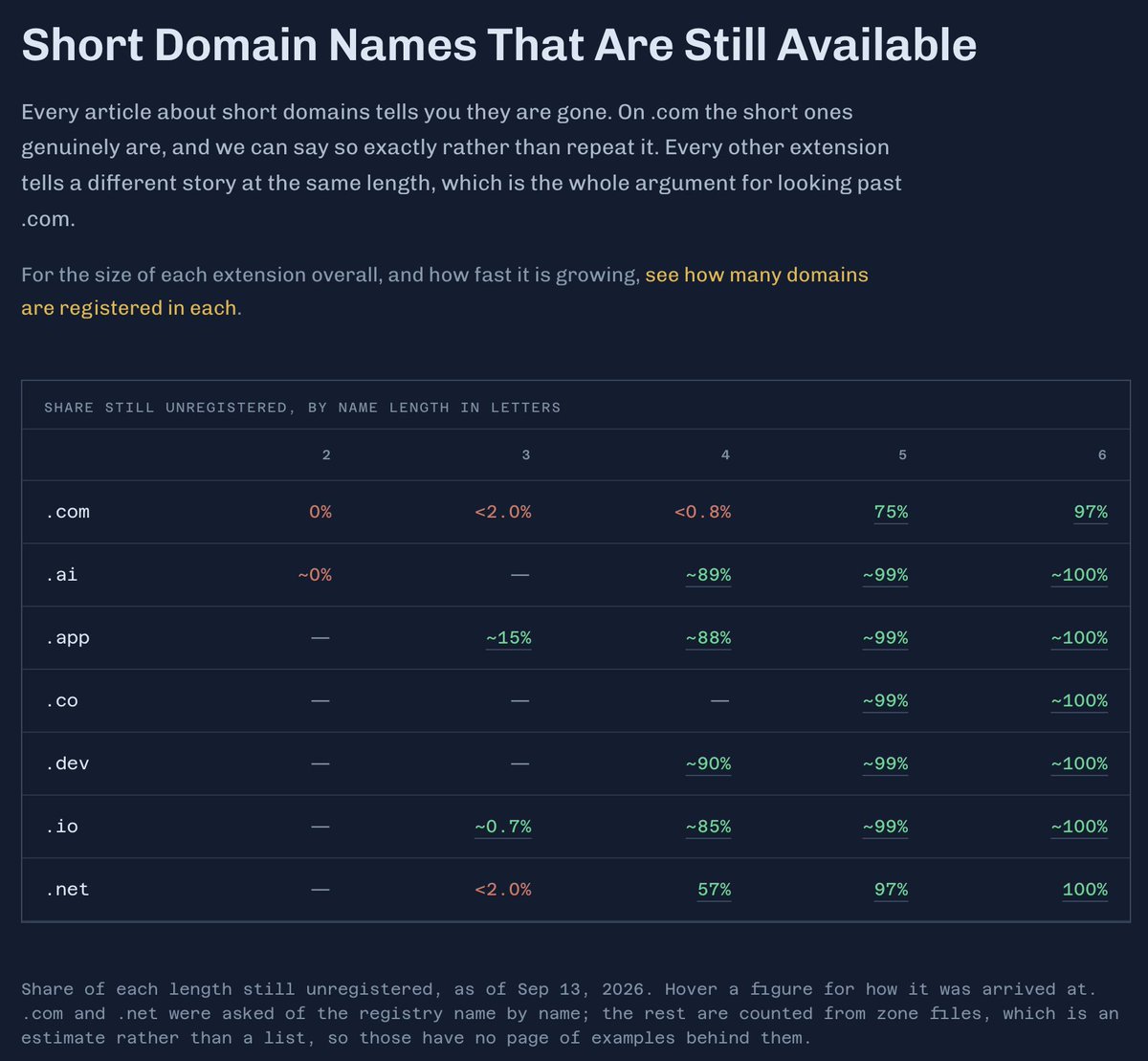Click the .io 5-letter ~99% figure
Screen dimensions: 1148x1061
885,827
